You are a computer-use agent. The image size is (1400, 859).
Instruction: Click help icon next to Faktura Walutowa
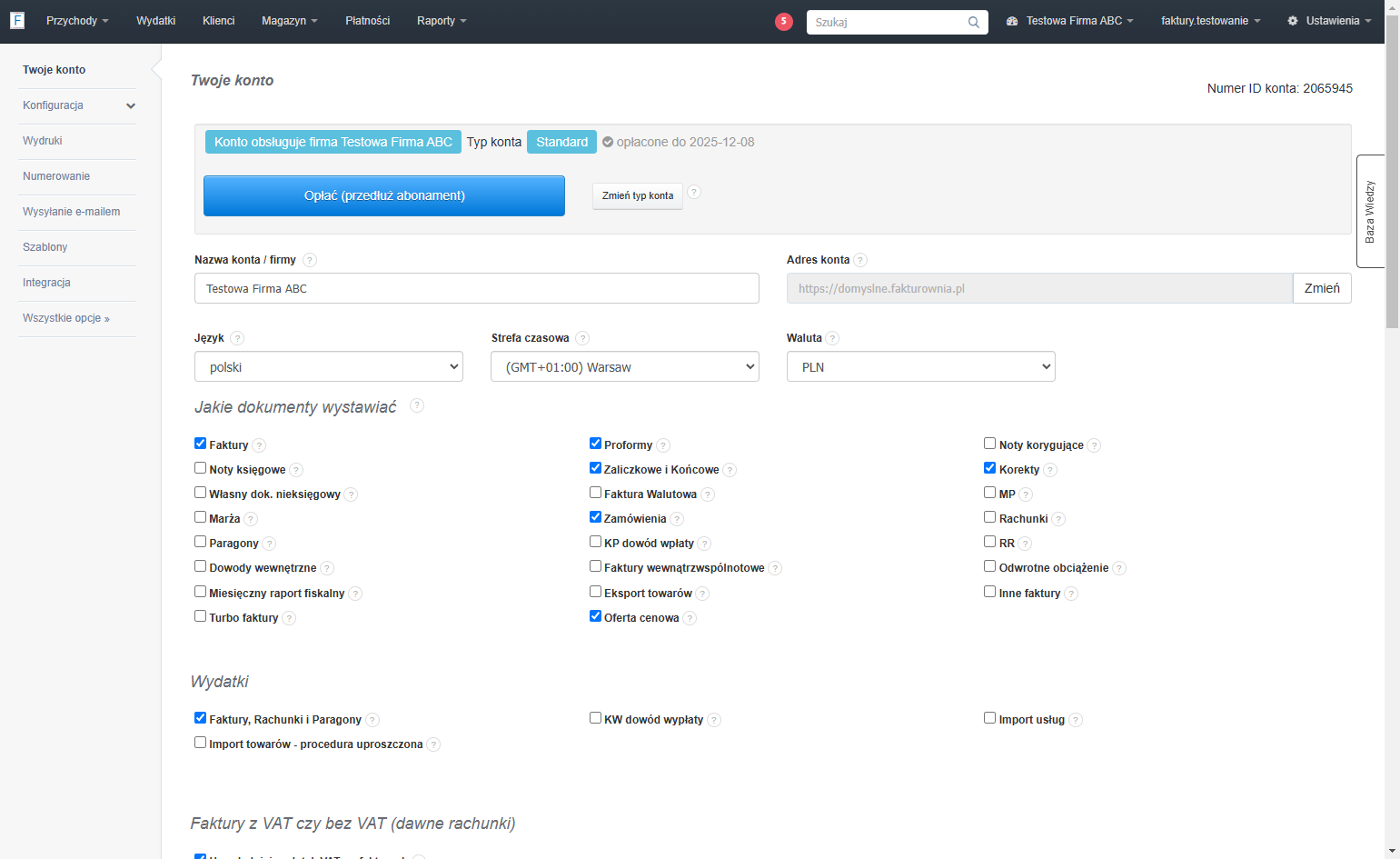(x=708, y=494)
